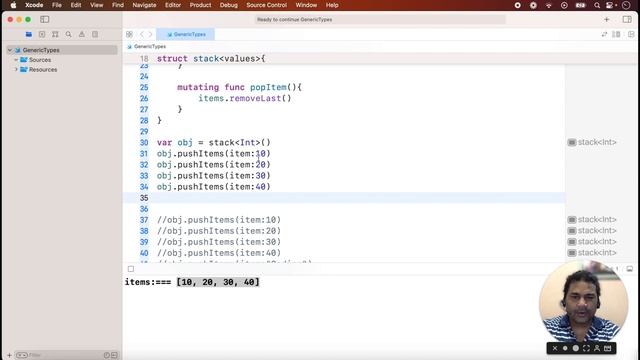This screenshot has height=360, width=640.
Task: Show quick look for line 39 stack<Int> result
Action: click(x=572, y=242)
